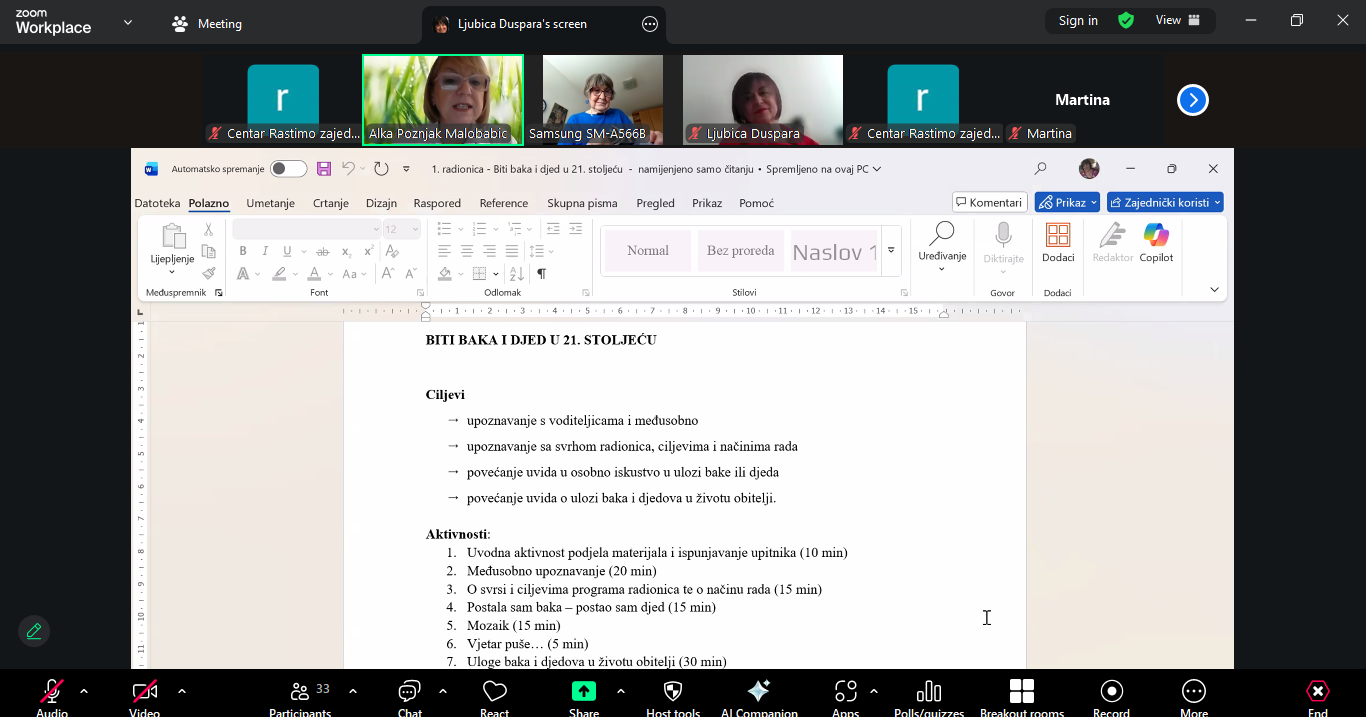The height and width of the screenshot is (717, 1366).
Task: Click the Komentari button
Action: 989,202
